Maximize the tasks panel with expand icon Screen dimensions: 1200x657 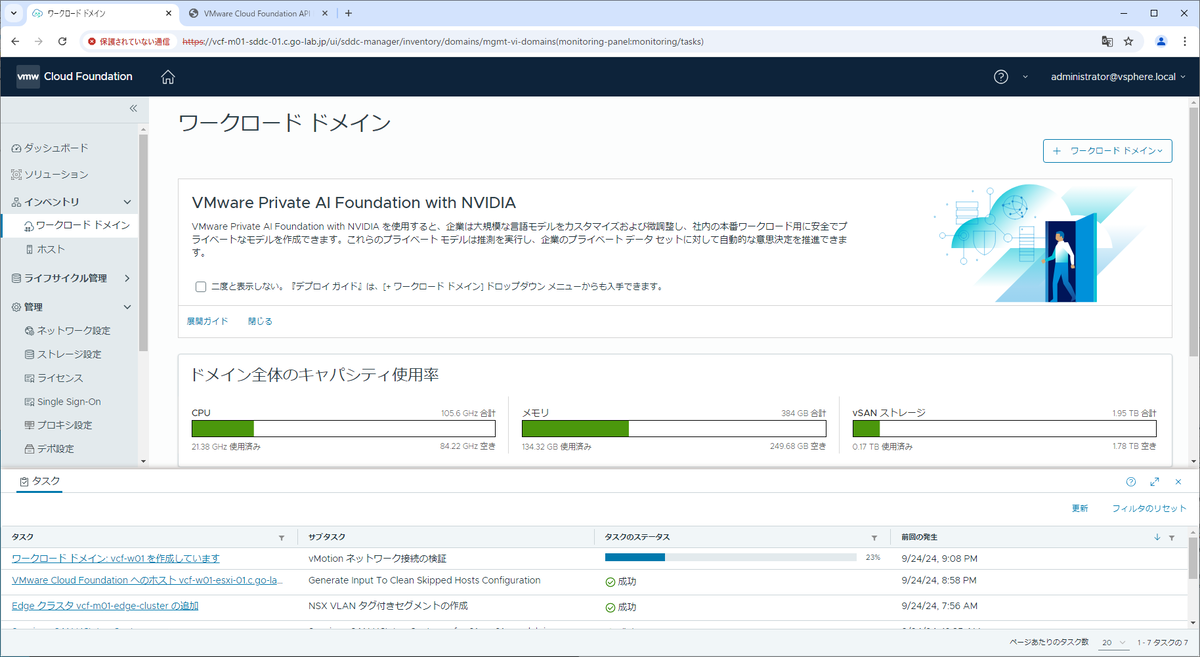click(1155, 482)
